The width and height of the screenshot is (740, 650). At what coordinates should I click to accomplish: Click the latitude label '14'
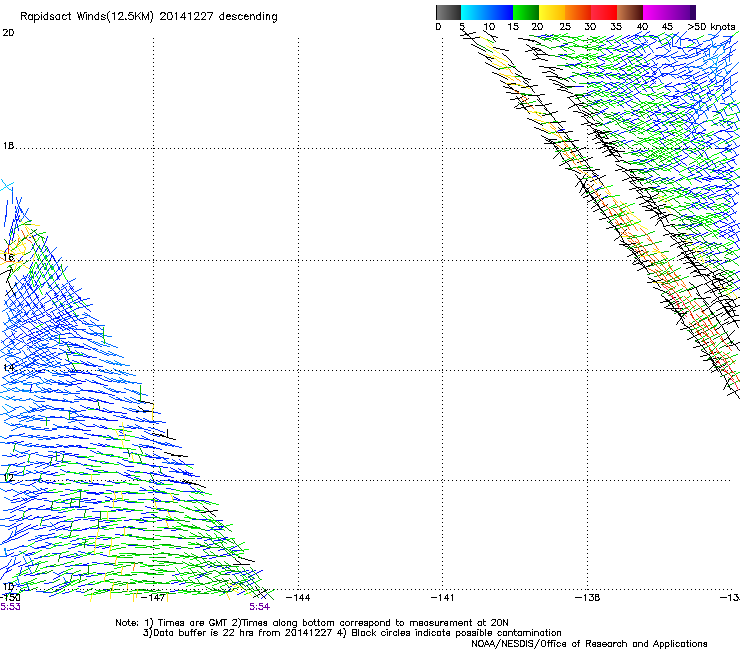(8, 368)
